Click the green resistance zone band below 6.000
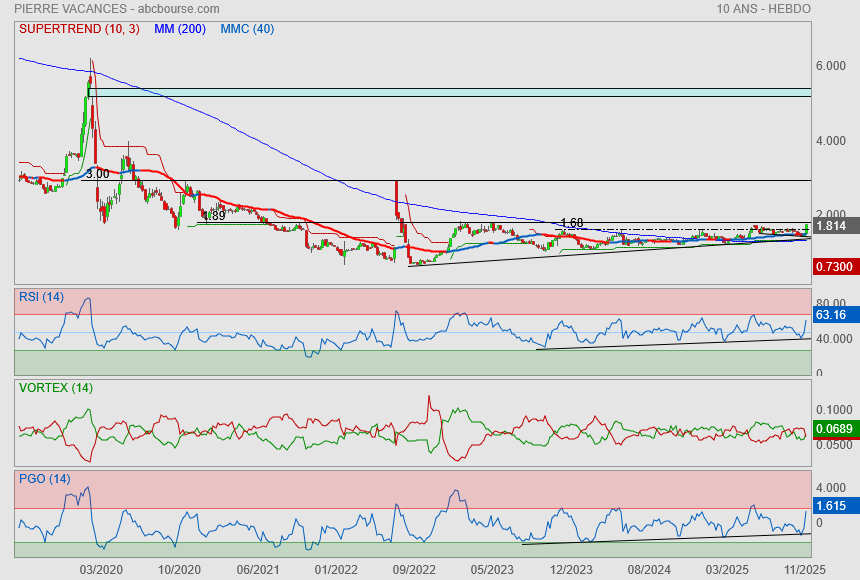This screenshot has width=860, height=580. (x=450, y=92)
